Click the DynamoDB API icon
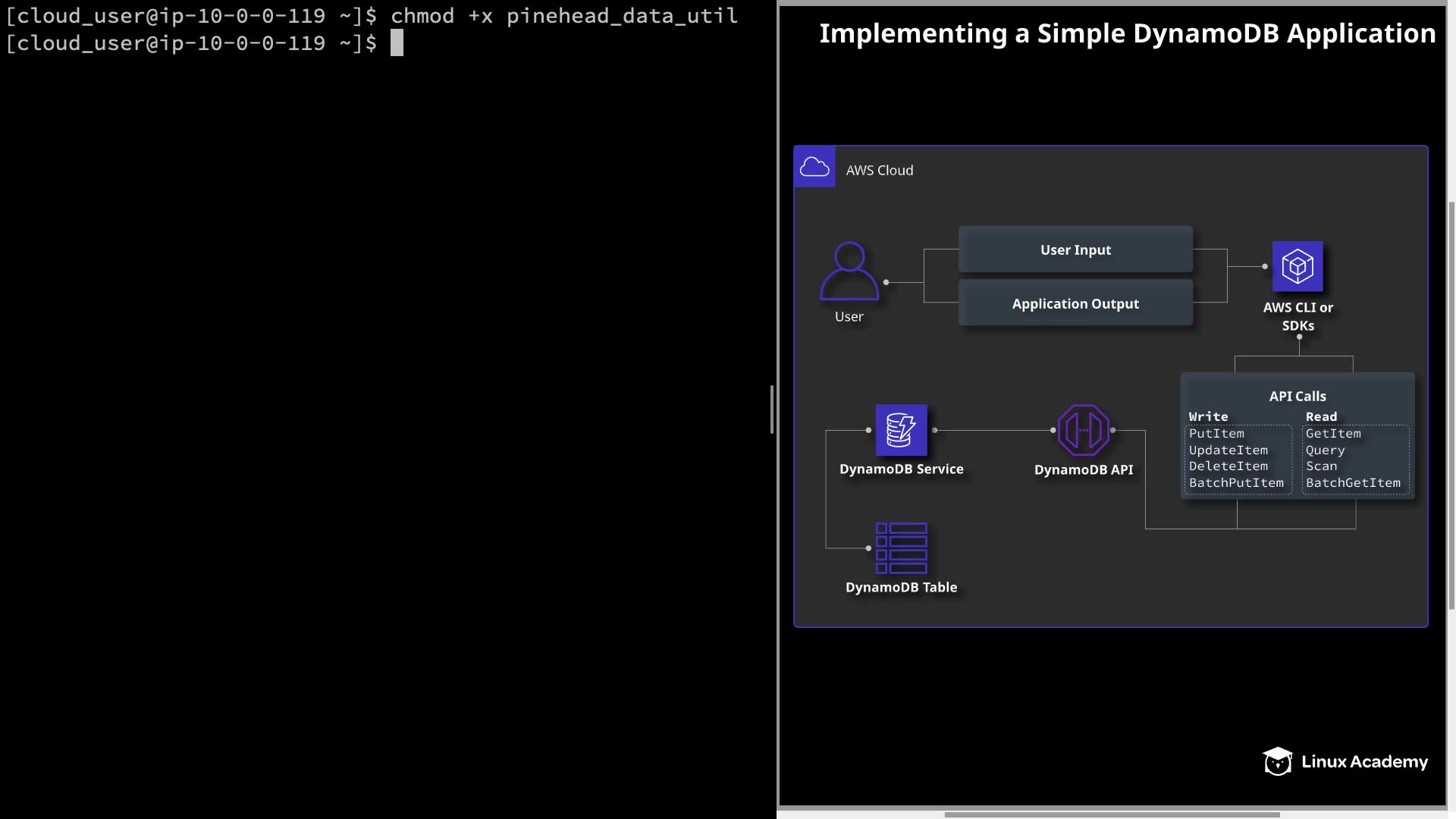Viewport: 1456px width, 819px height. tap(1084, 430)
